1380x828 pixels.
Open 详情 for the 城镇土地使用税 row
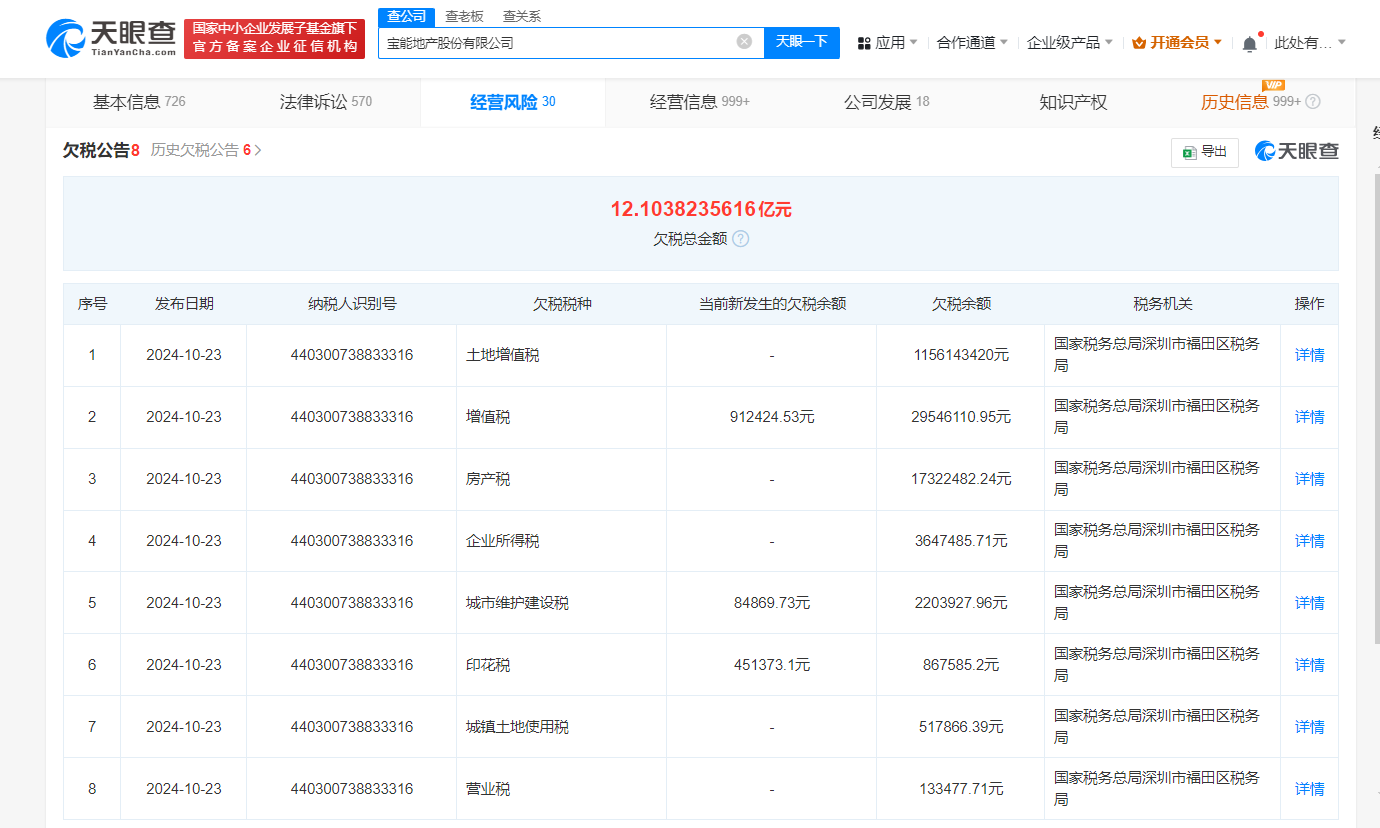click(x=1309, y=727)
